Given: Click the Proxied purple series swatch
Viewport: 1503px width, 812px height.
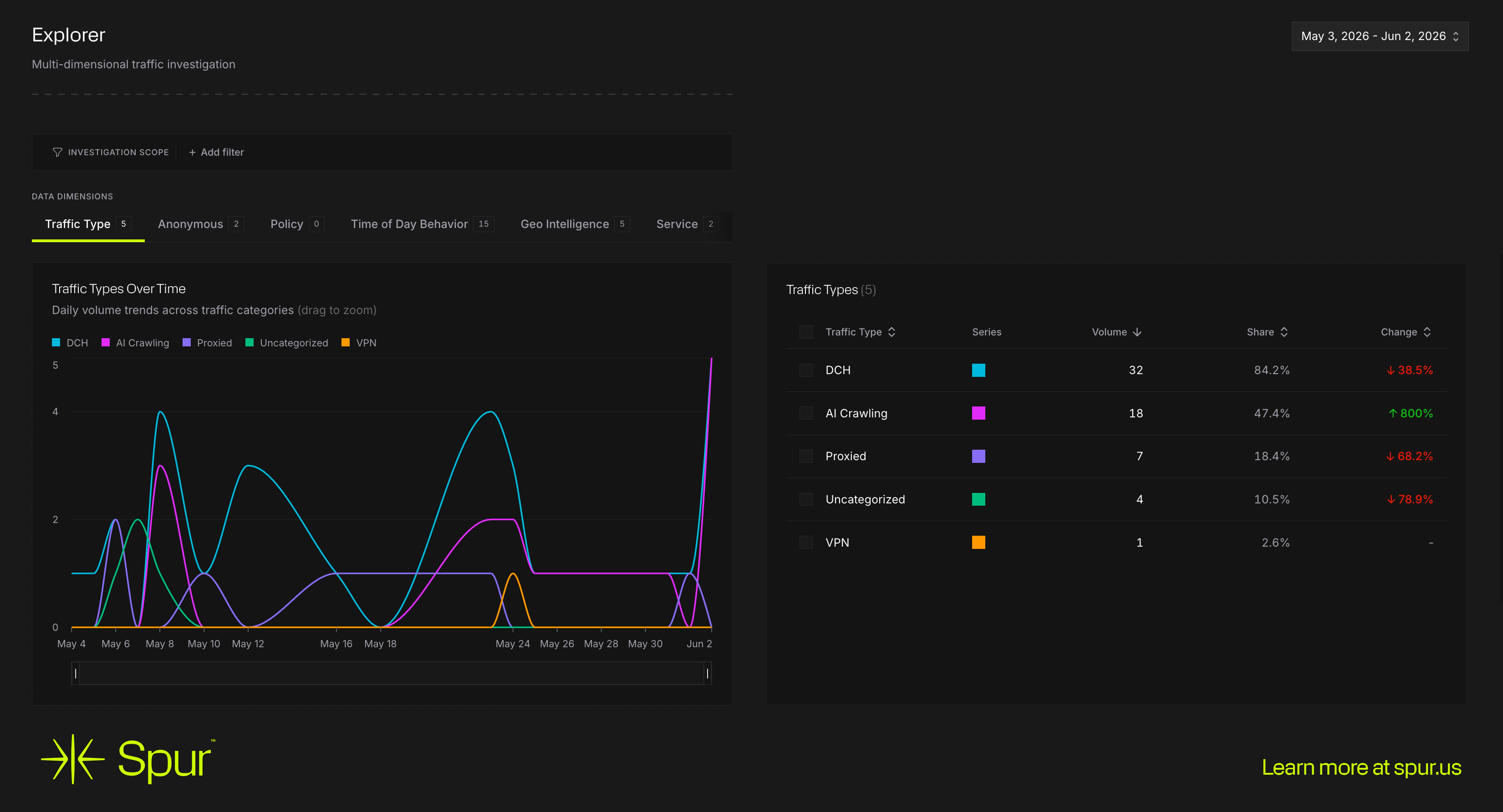Looking at the screenshot, I should [x=978, y=456].
